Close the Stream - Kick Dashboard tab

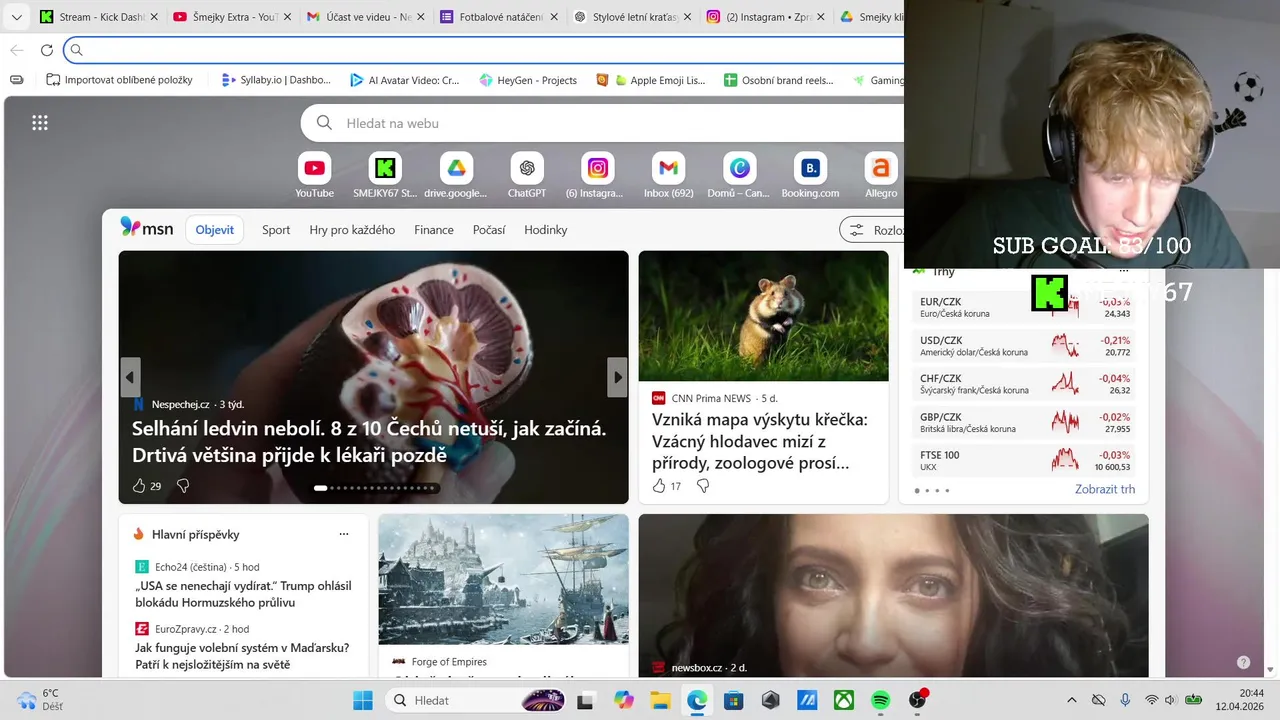coord(153,17)
